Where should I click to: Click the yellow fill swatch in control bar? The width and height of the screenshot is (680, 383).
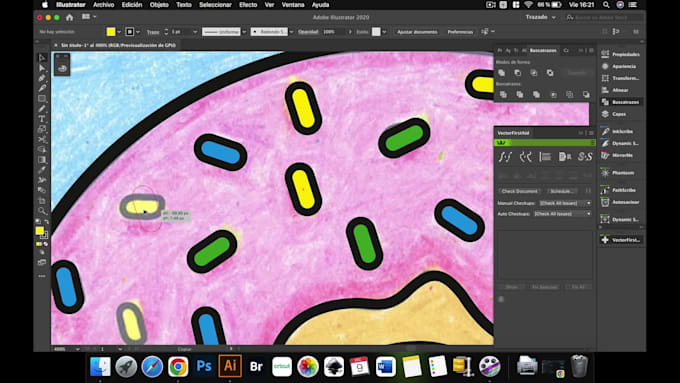click(x=111, y=32)
